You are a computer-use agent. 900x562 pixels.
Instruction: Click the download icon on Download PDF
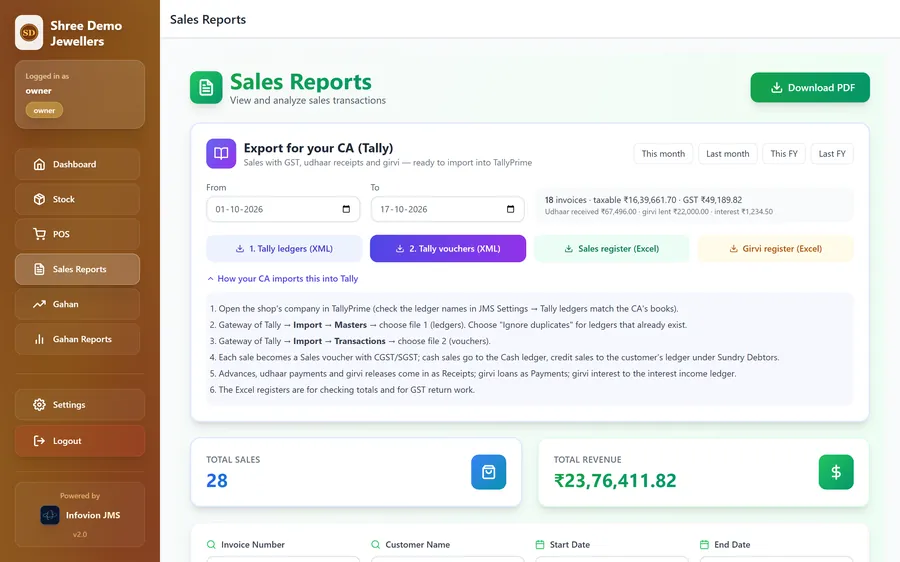coord(776,87)
